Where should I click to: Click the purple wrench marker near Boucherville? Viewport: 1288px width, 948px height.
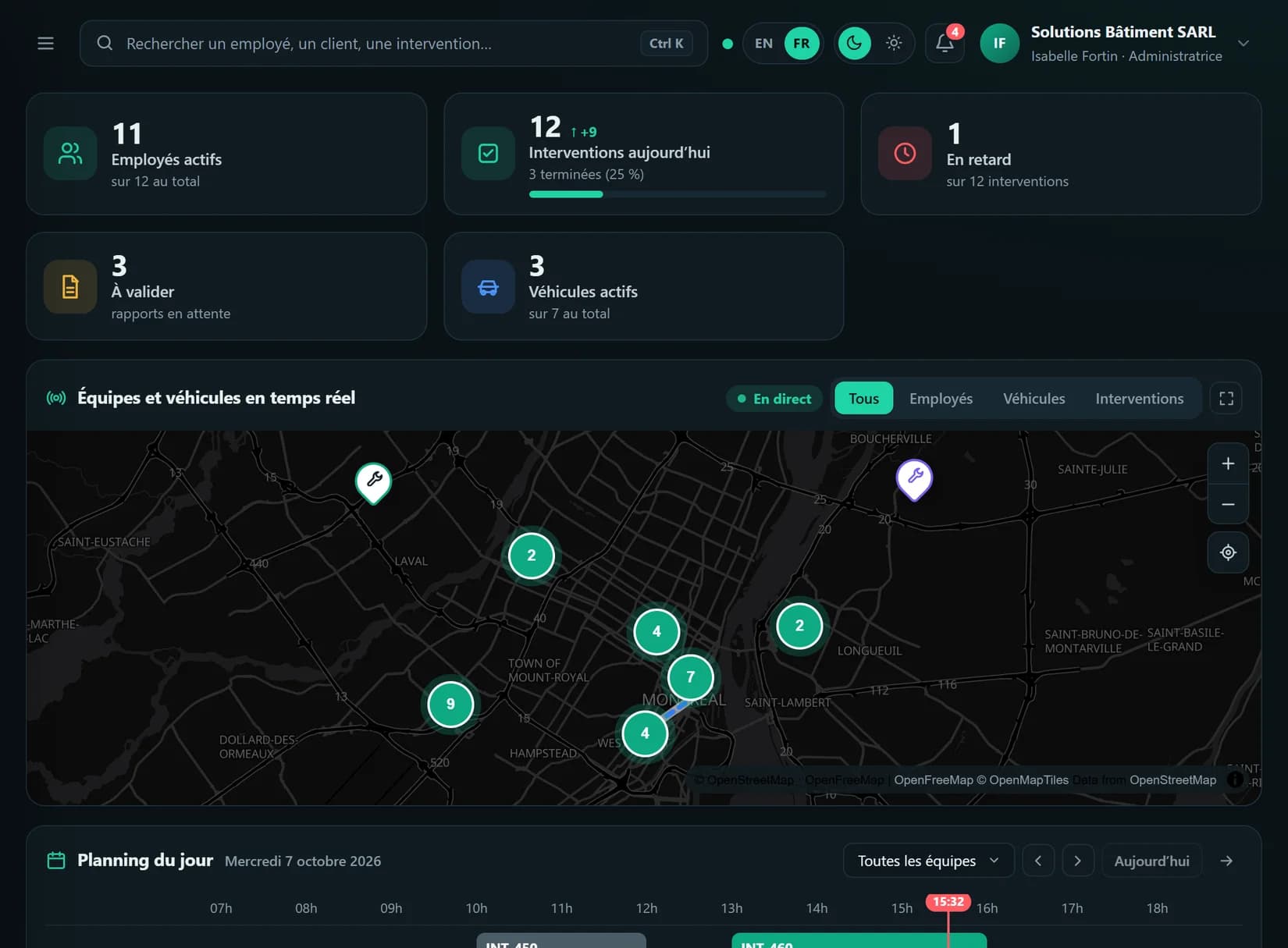[x=915, y=478]
